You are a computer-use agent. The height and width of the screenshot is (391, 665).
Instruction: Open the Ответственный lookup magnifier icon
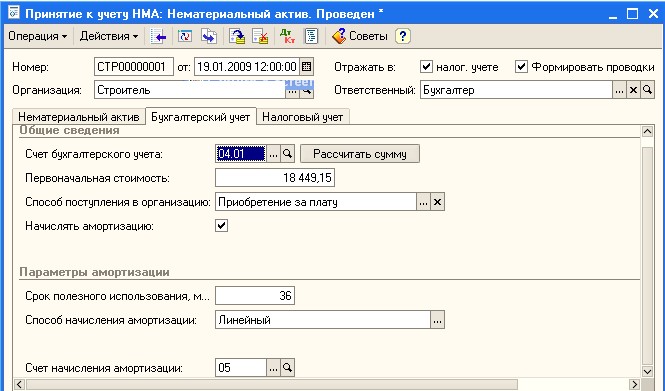(x=647, y=90)
